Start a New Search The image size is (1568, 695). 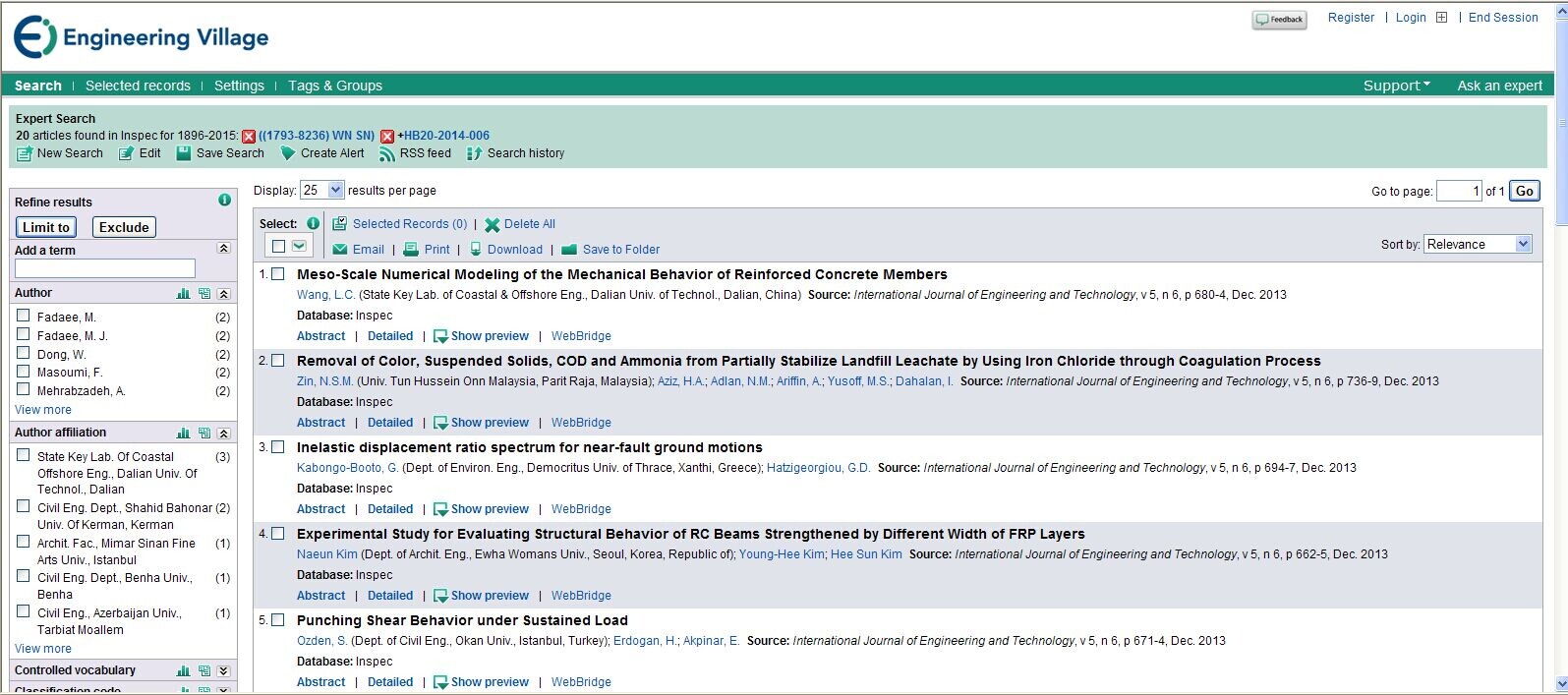coord(60,153)
